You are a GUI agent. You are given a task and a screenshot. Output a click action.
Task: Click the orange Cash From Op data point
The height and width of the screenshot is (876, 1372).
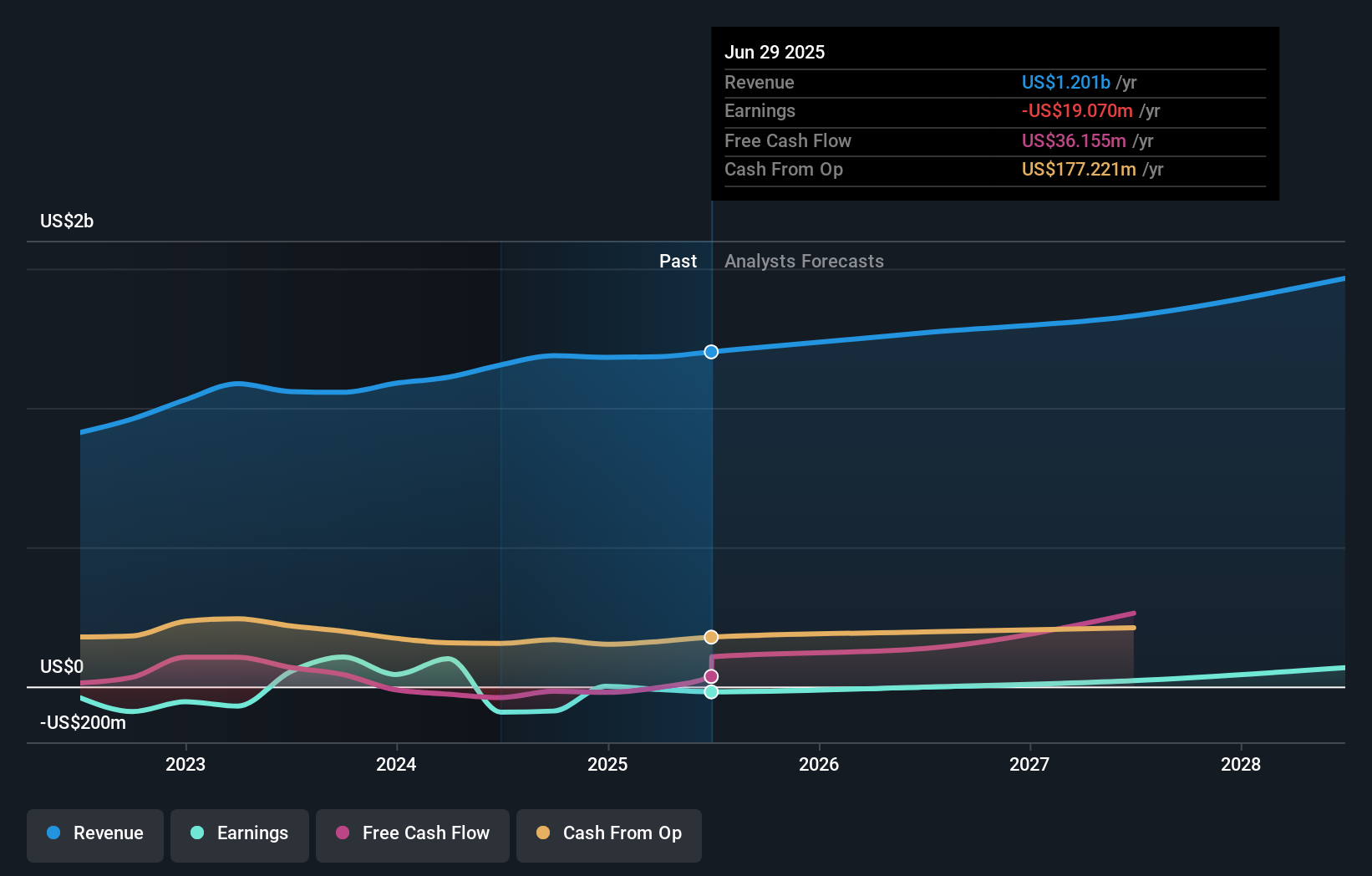(x=711, y=637)
